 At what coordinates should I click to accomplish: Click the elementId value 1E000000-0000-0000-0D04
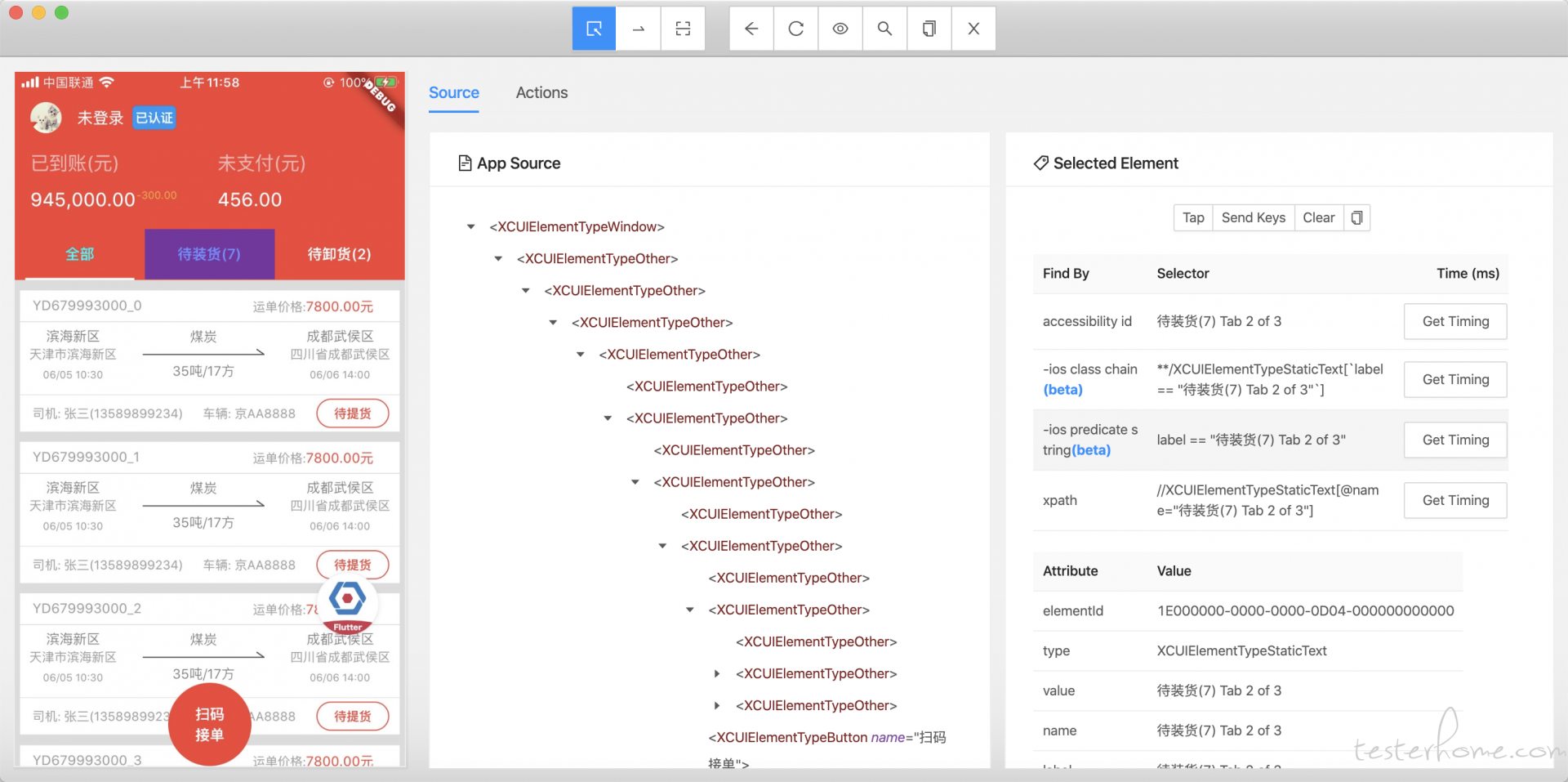click(1305, 610)
